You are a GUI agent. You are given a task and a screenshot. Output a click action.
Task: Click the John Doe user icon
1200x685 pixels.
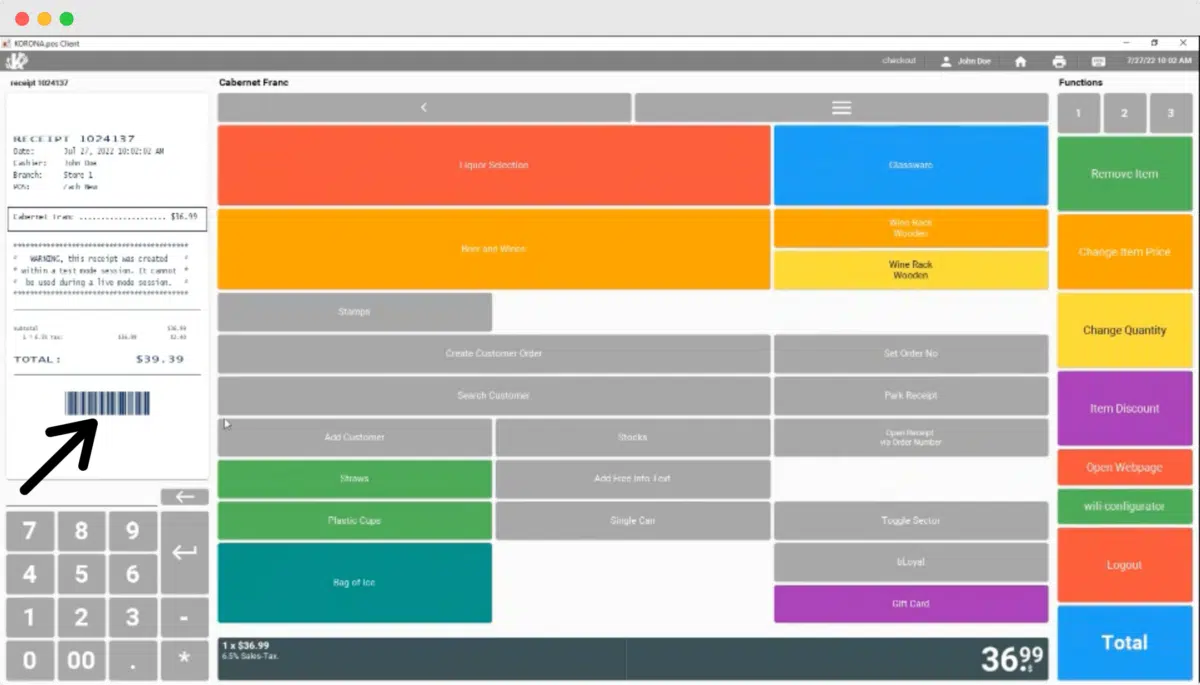pos(946,61)
